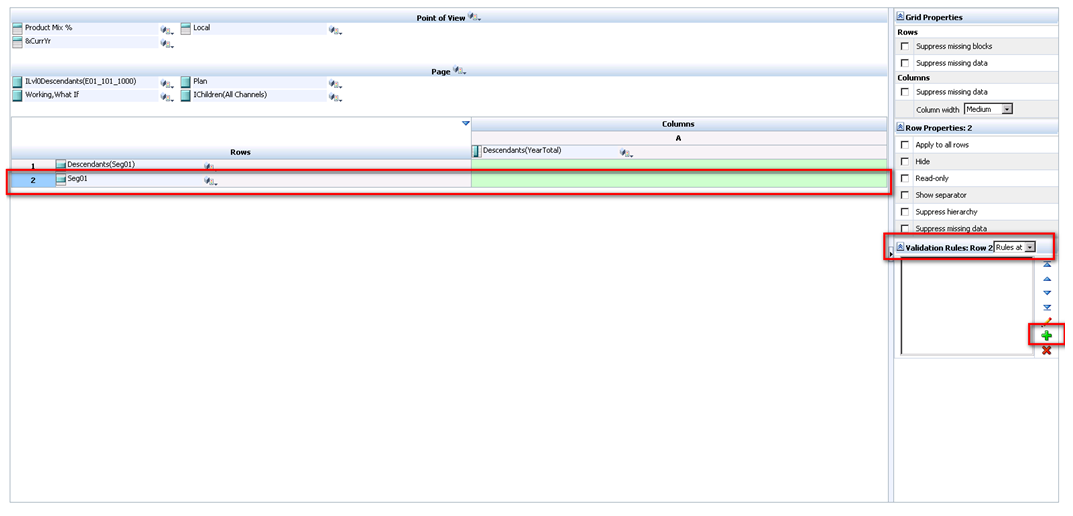Enable Suppress missing blocks checkbox
Viewport: 1073px width, 516px height.
905,47
